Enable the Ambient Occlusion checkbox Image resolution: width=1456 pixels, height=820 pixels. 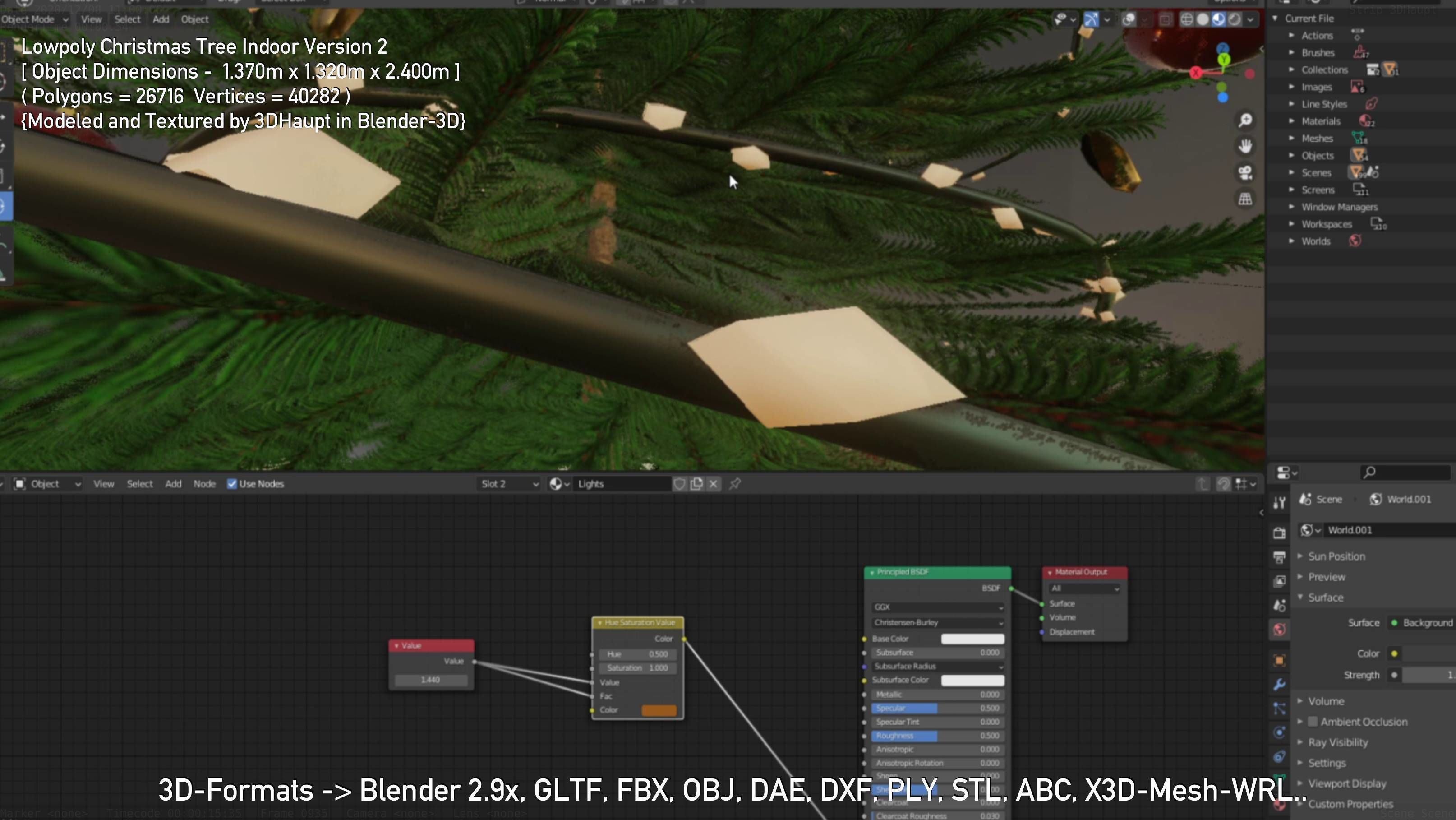(1313, 722)
